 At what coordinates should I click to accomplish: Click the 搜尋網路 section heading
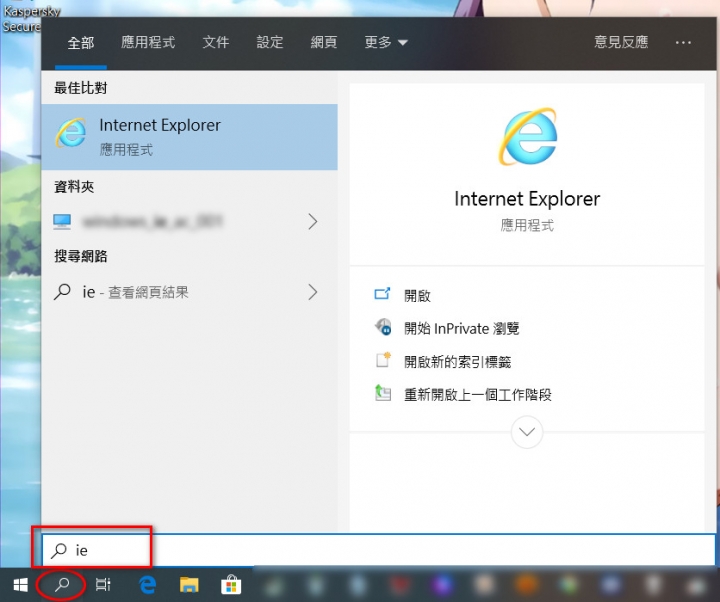80,256
